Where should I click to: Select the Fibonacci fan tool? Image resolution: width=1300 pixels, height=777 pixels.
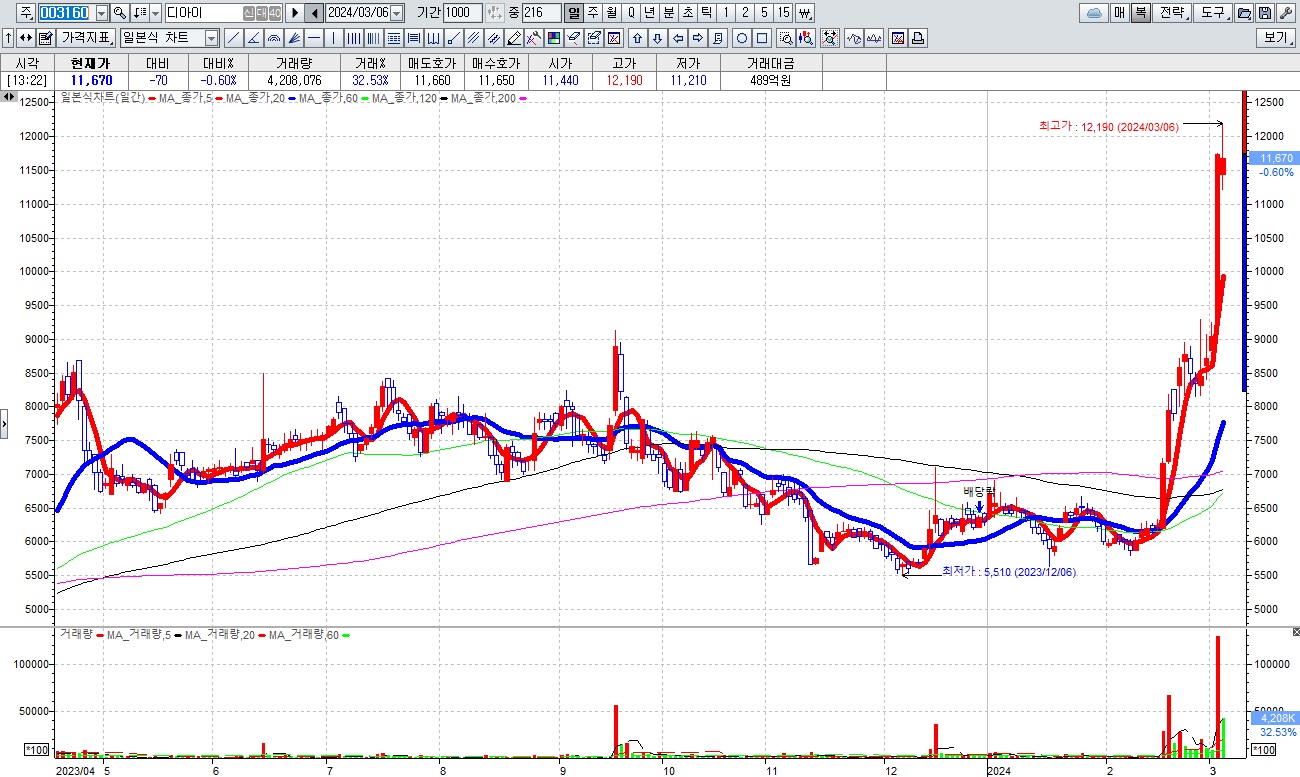(294, 38)
